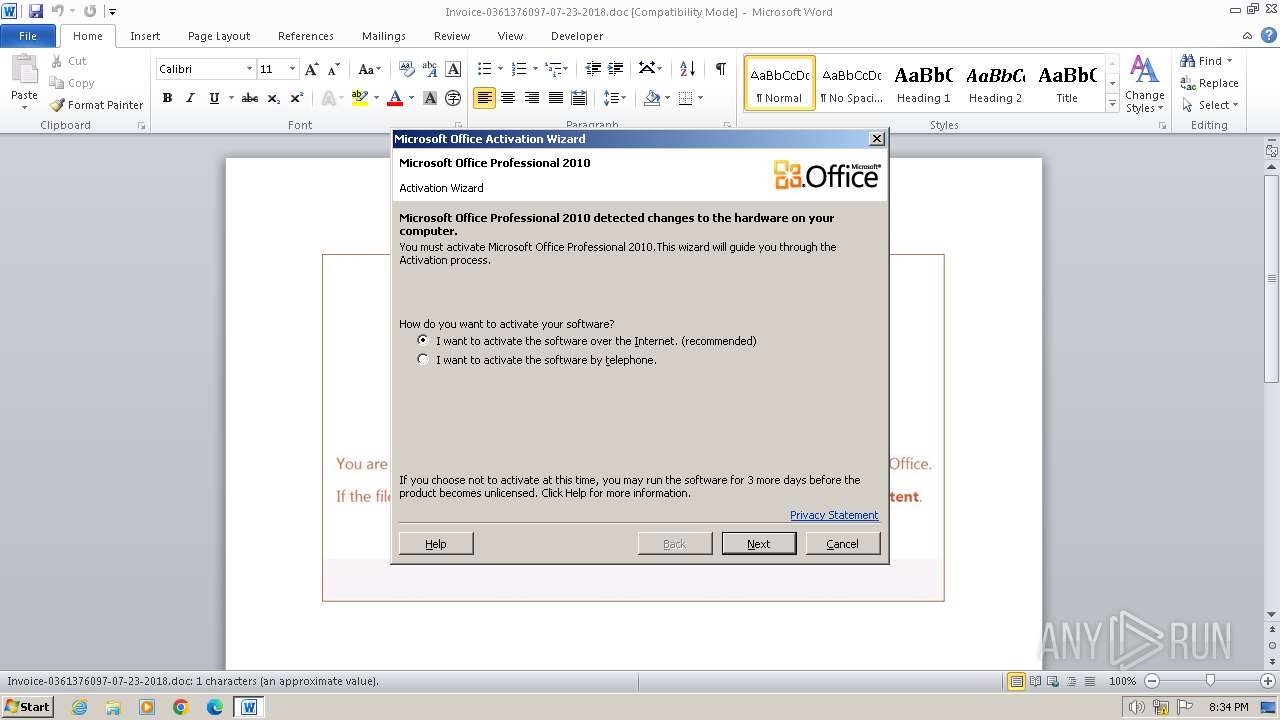Viewport: 1280px width, 720px height.
Task: Switch to Mailings tab
Action: tap(384, 36)
